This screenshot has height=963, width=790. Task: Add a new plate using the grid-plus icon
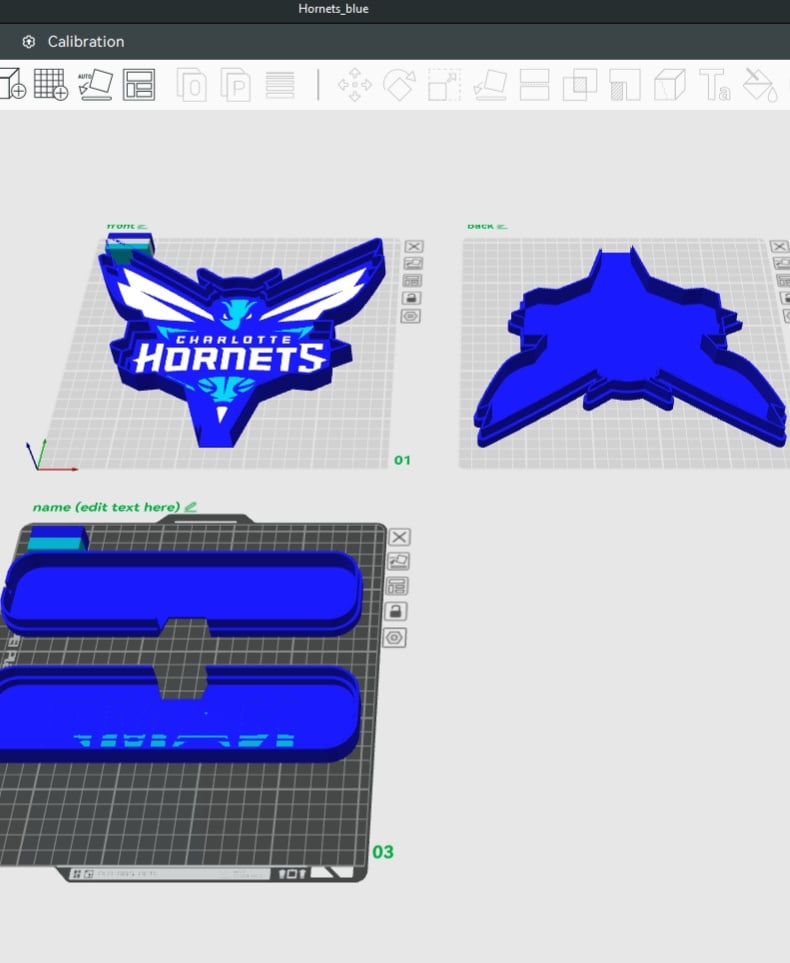click(51, 84)
